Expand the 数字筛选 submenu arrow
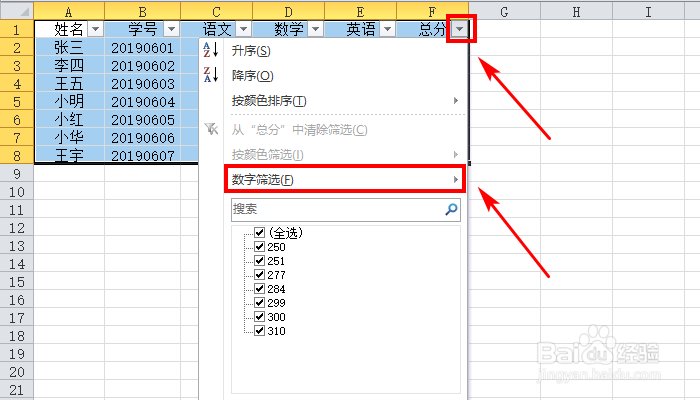The image size is (700, 400). click(456, 179)
